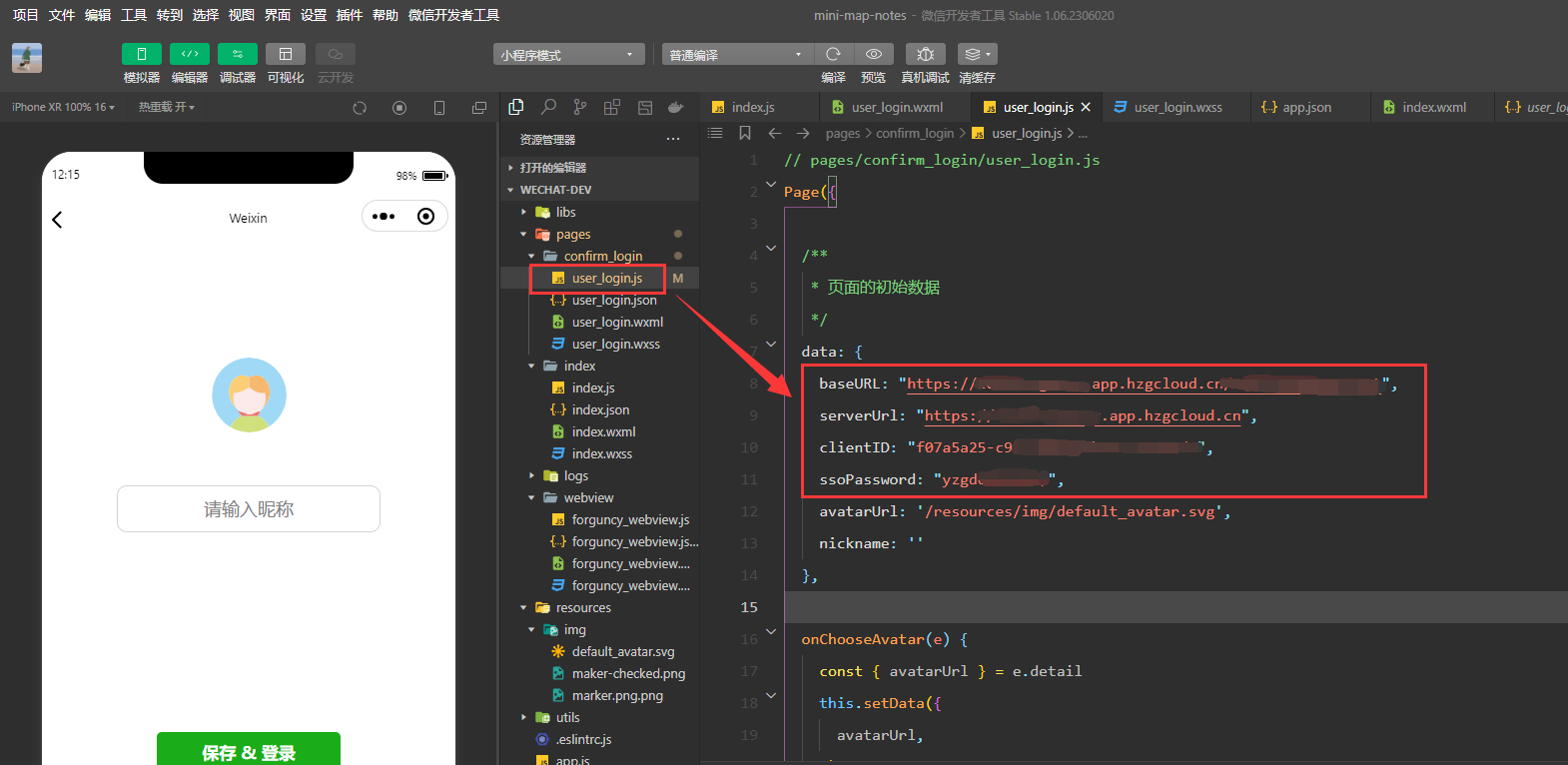
Task: Collapse the pages folder
Action: click(599, 234)
